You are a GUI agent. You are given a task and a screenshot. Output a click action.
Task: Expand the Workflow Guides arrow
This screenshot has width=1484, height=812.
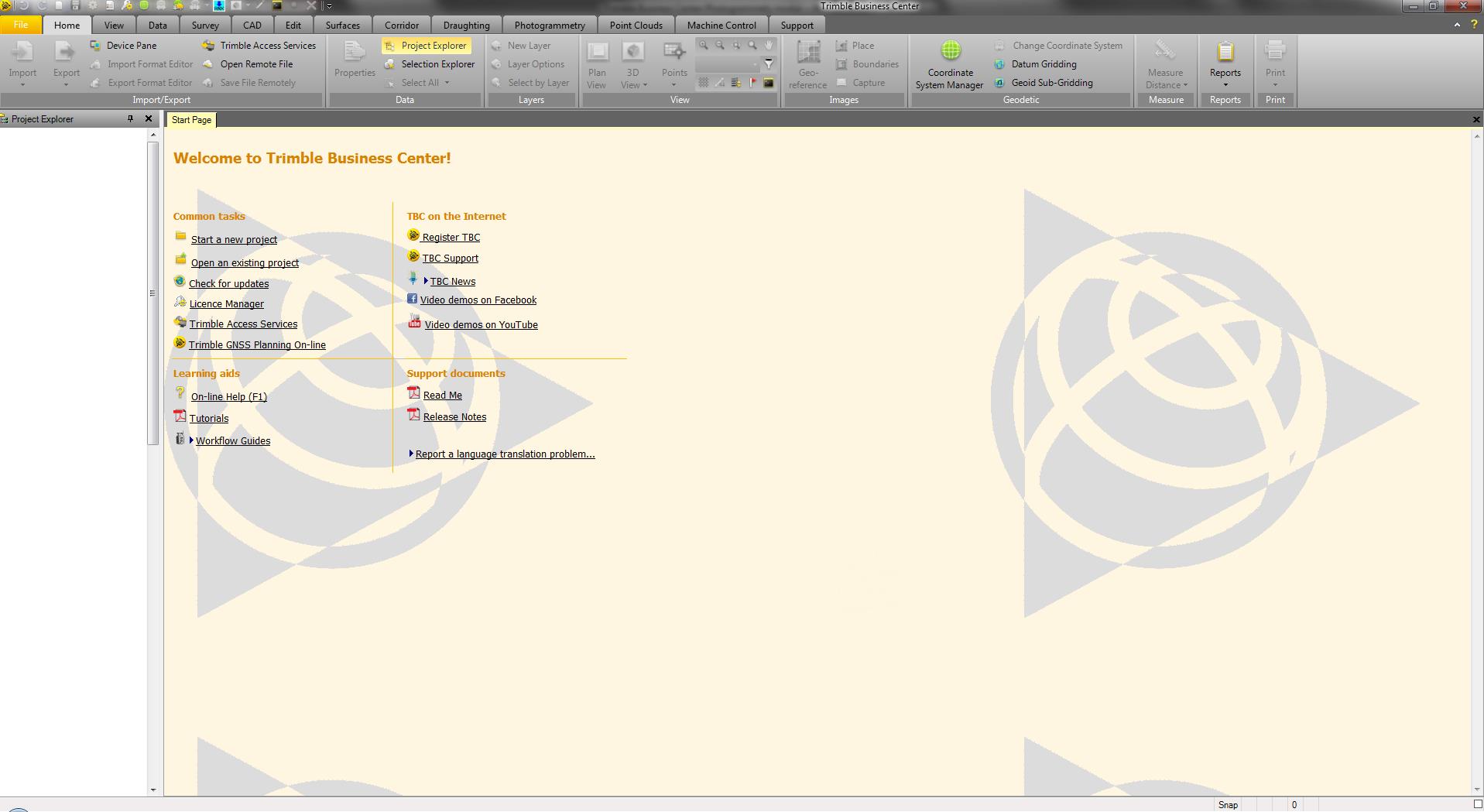tap(191, 440)
